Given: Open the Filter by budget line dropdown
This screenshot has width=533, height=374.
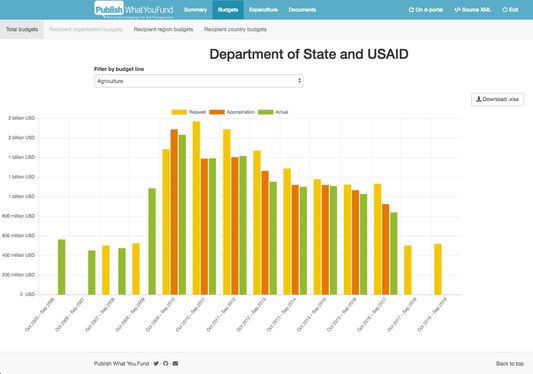Looking at the screenshot, I should click(199, 81).
